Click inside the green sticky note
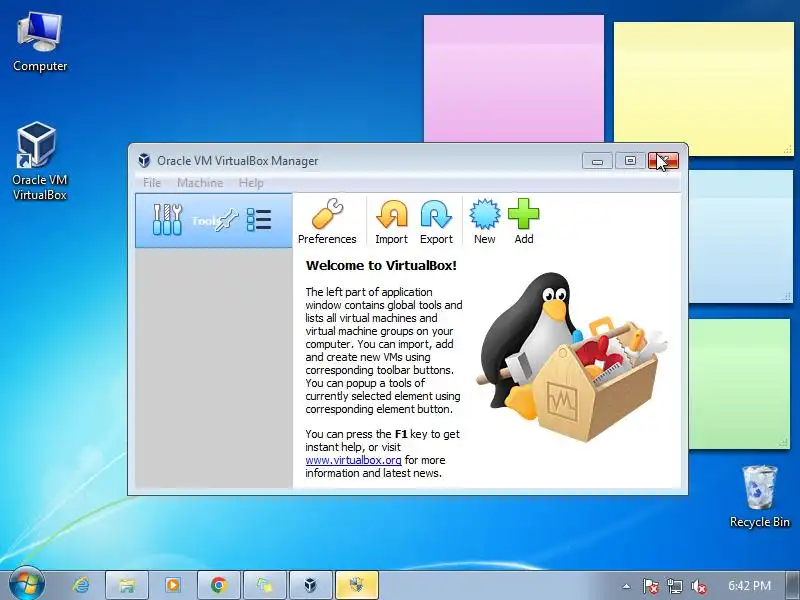Viewport: 800px width, 600px height. (x=739, y=384)
